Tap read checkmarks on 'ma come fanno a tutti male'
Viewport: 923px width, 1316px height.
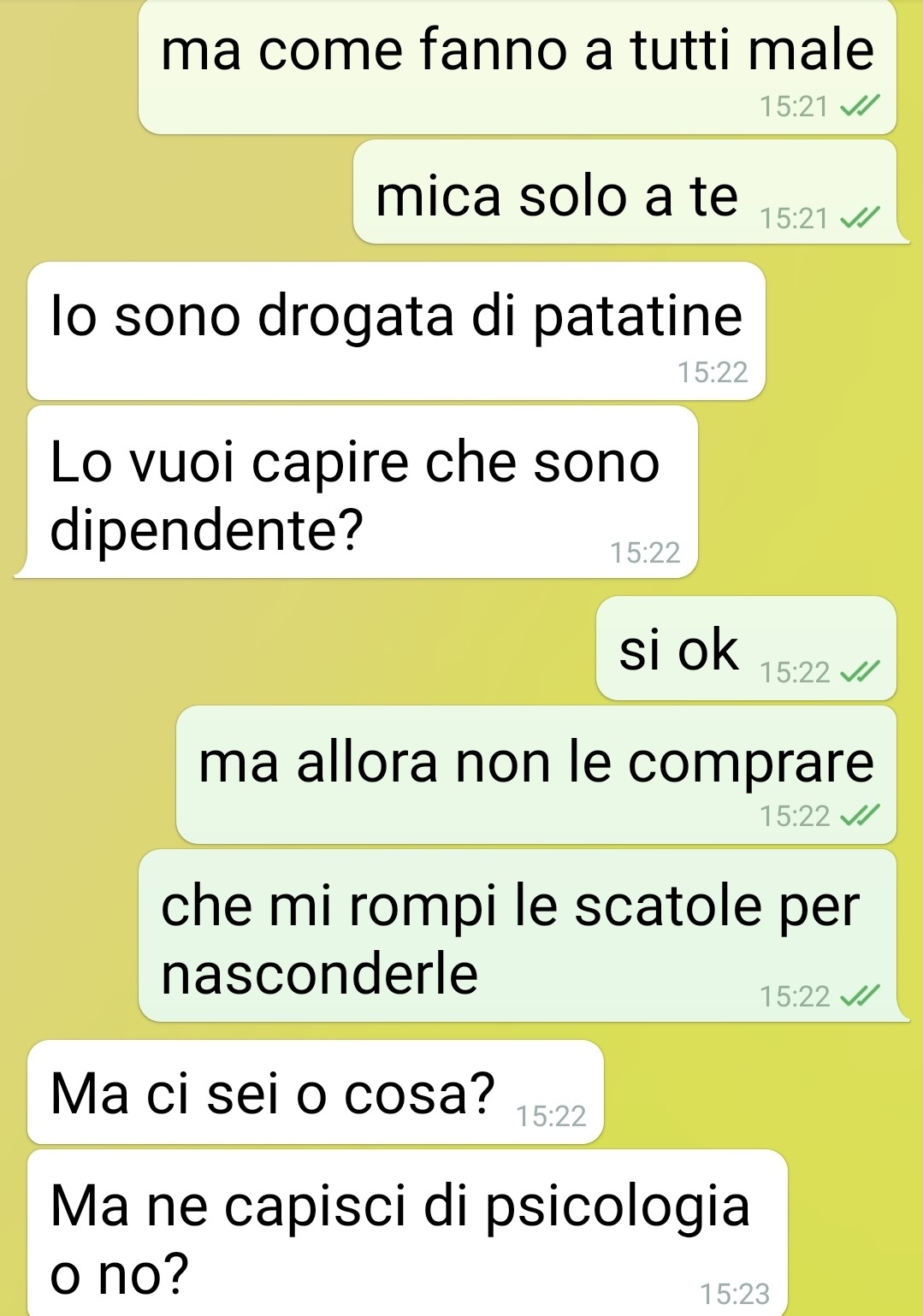859,106
